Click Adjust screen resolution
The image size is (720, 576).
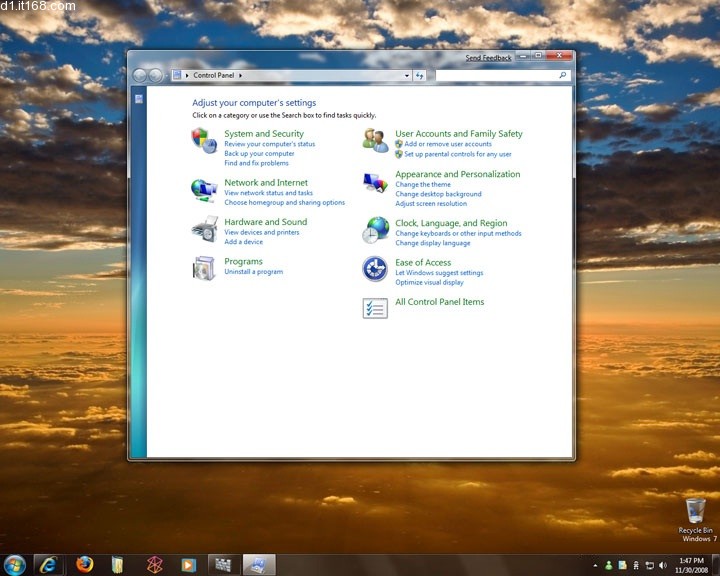coord(431,203)
